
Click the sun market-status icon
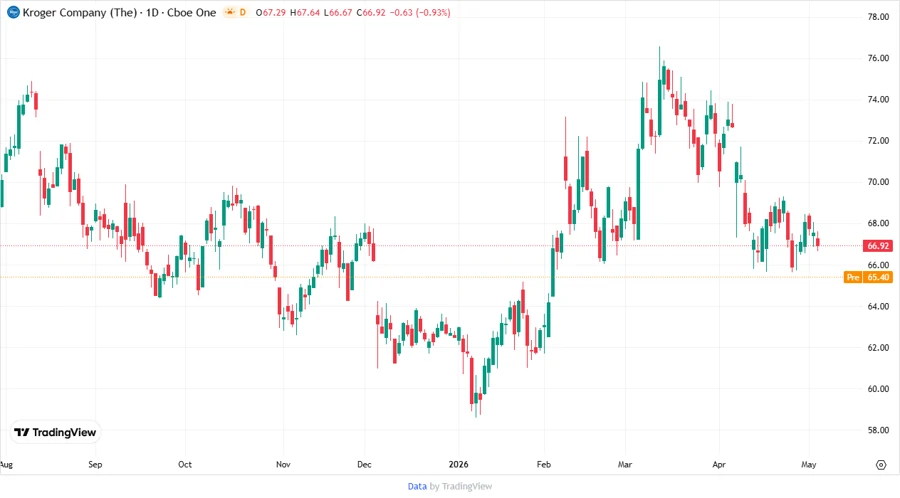230,12
